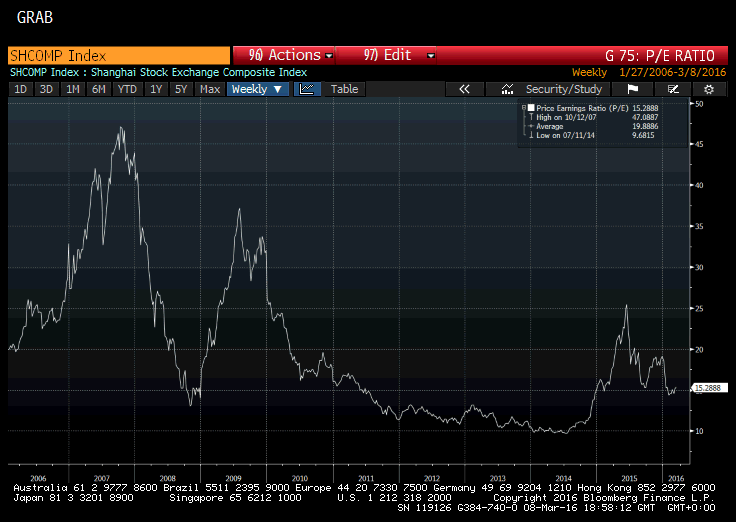Collapse the Price Earnings Ratio legend tree
The width and height of the screenshot is (736, 522).
tap(524, 106)
